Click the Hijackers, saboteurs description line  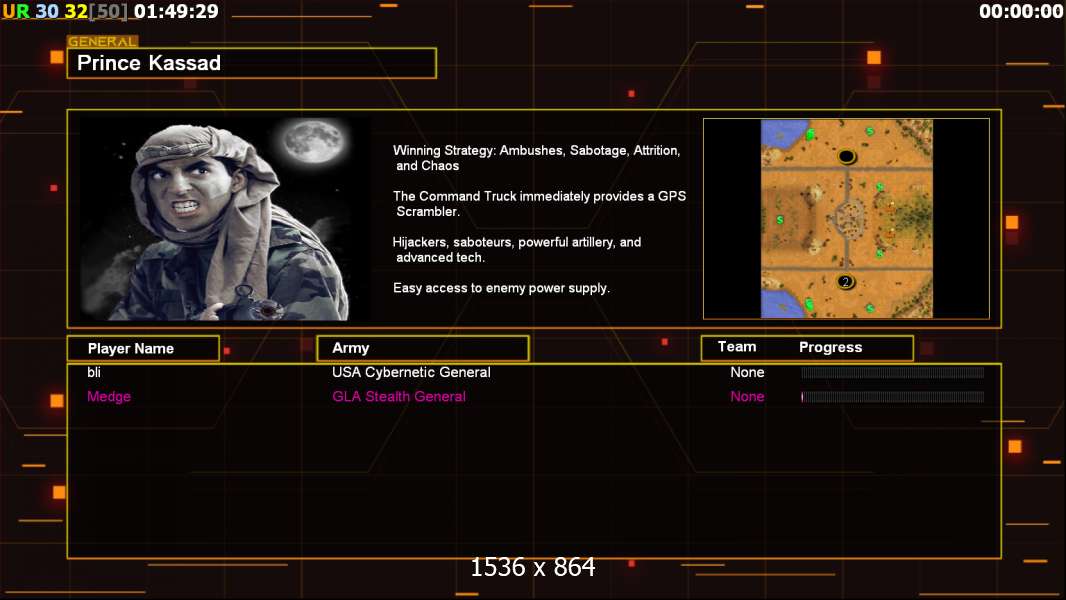[517, 249]
